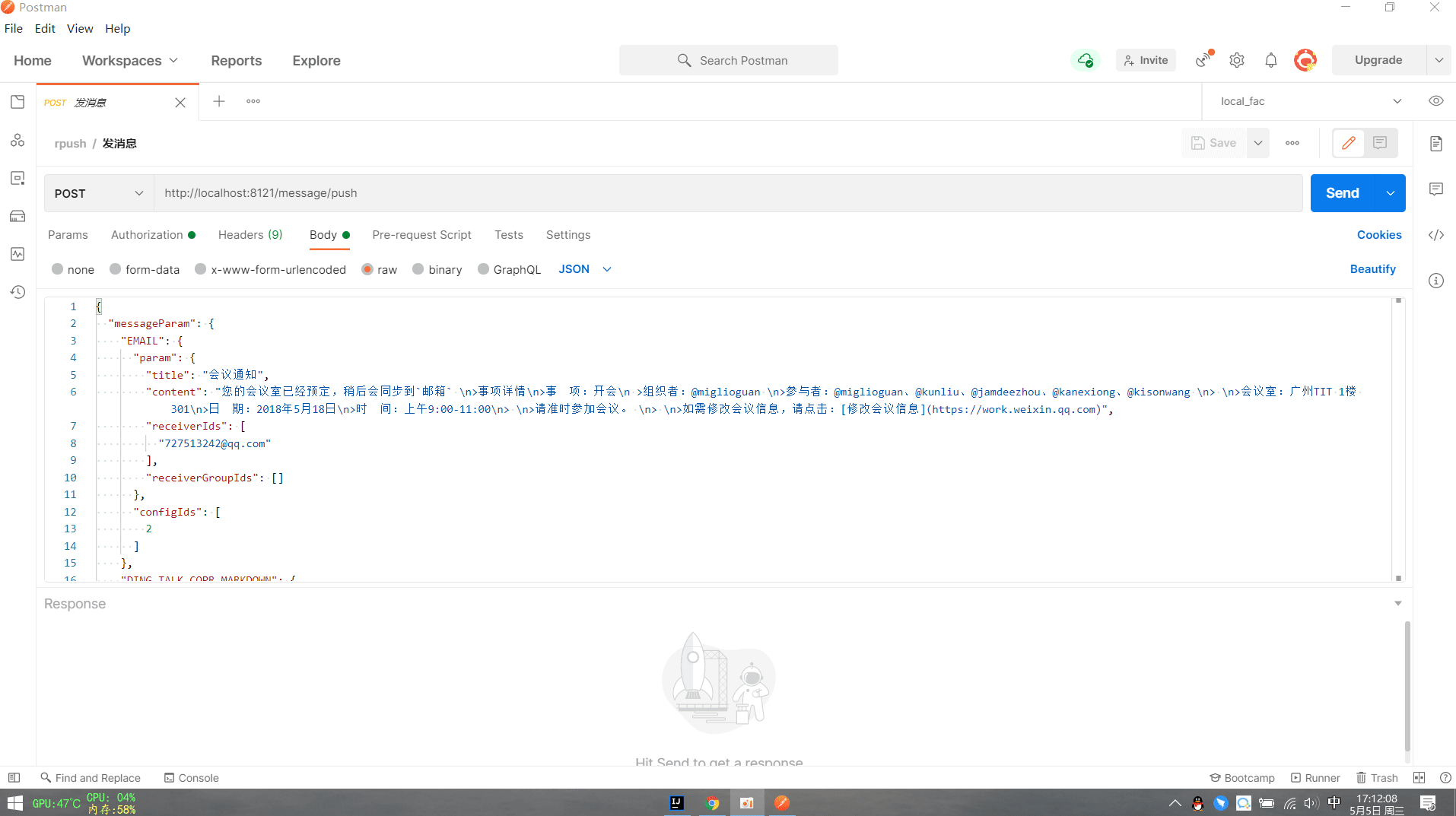Open the local_fac environment dropdown
Viewport: 1456px width, 816px height.
pos(1311,101)
